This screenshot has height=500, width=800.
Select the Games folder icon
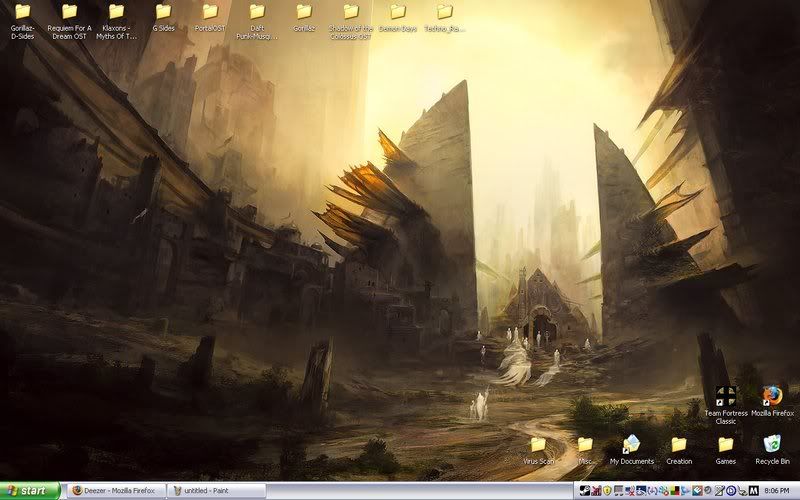[x=726, y=445]
